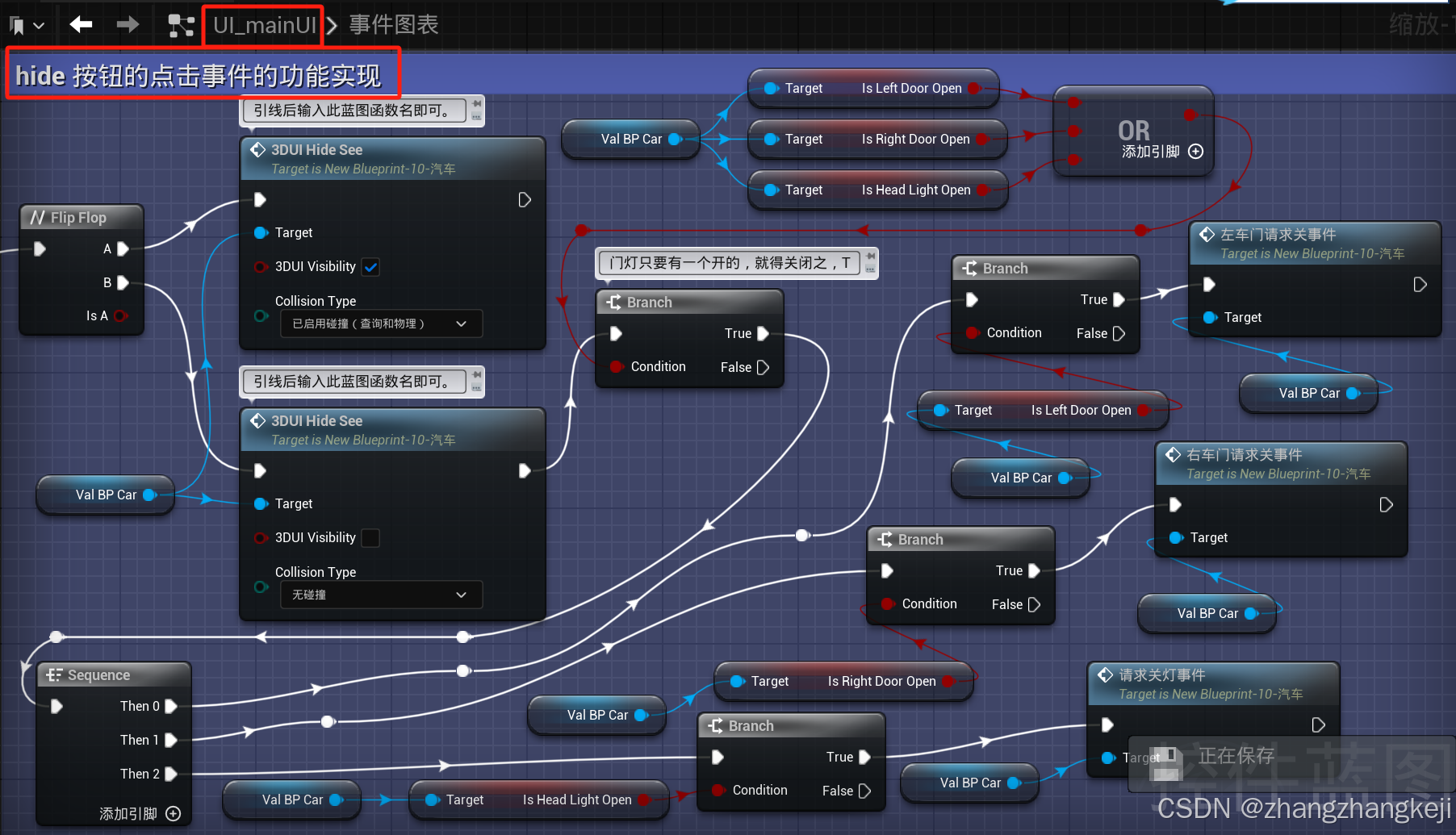1456x835 pixels.
Task: Open Collision Type dropdown showing 无碰撞
Action: 381,595
